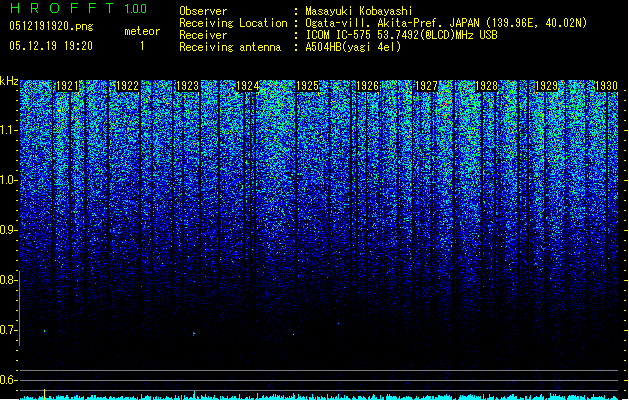This screenshot has height=400, width=629.
Task: Click the Receiving antenna label
Action: [x=230, y=47]
